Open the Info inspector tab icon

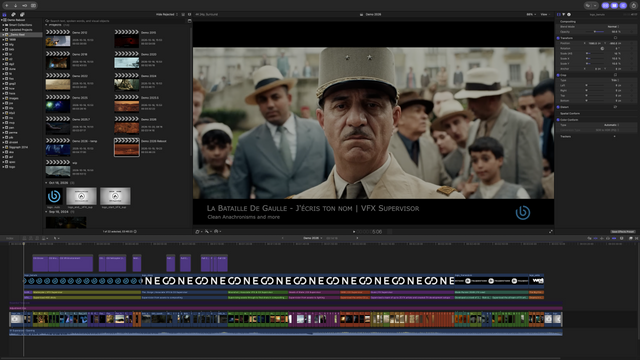pos(569,14)
